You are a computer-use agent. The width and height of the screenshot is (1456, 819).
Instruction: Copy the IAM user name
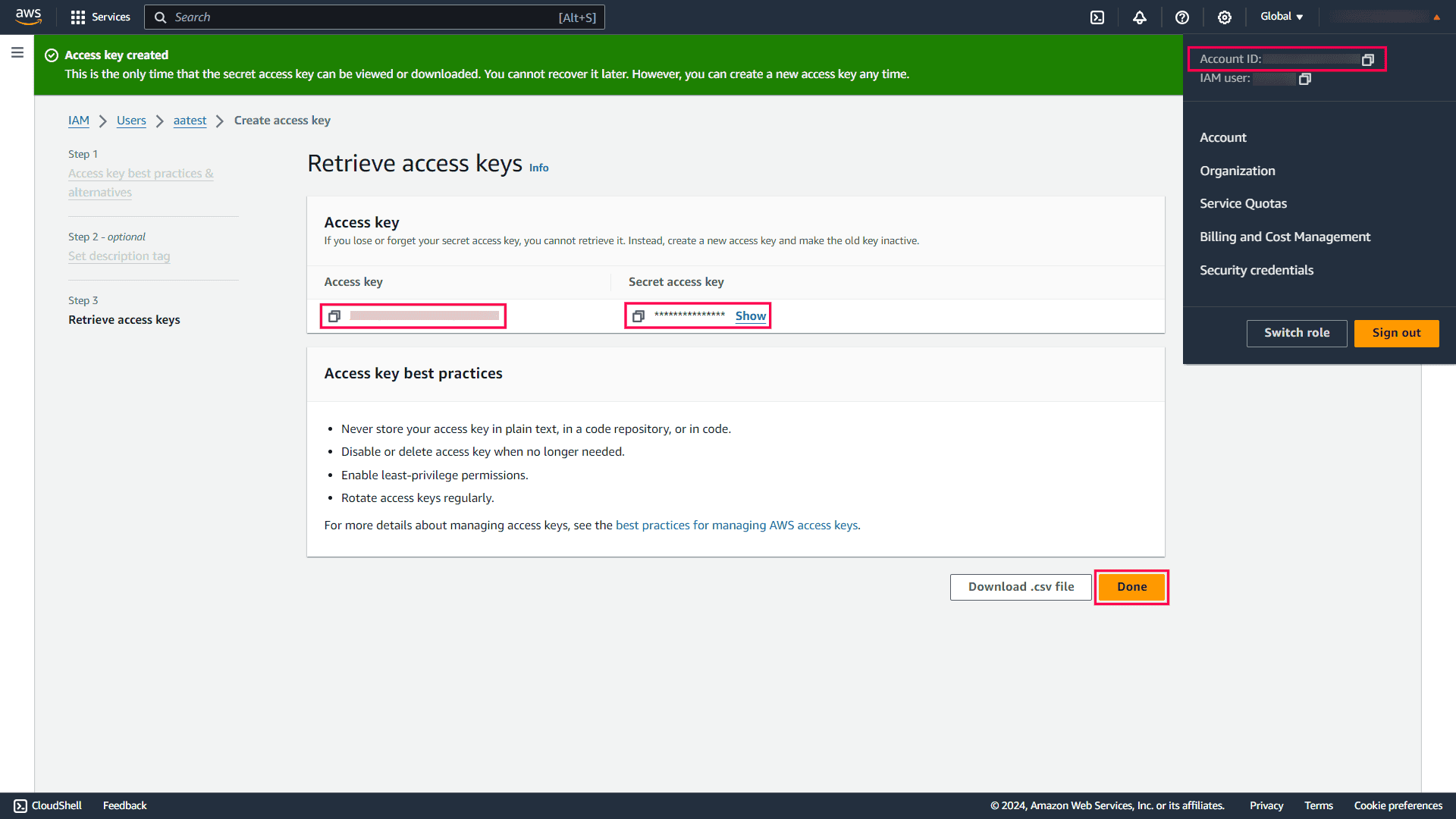click(1305, 78)
